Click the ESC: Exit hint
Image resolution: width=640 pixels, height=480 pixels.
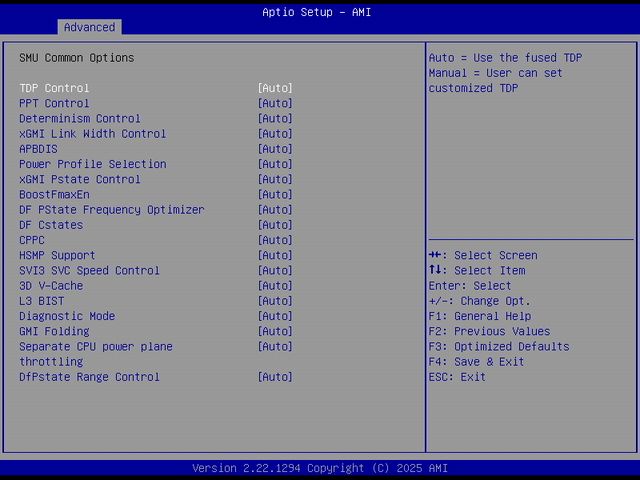point(457,377)
